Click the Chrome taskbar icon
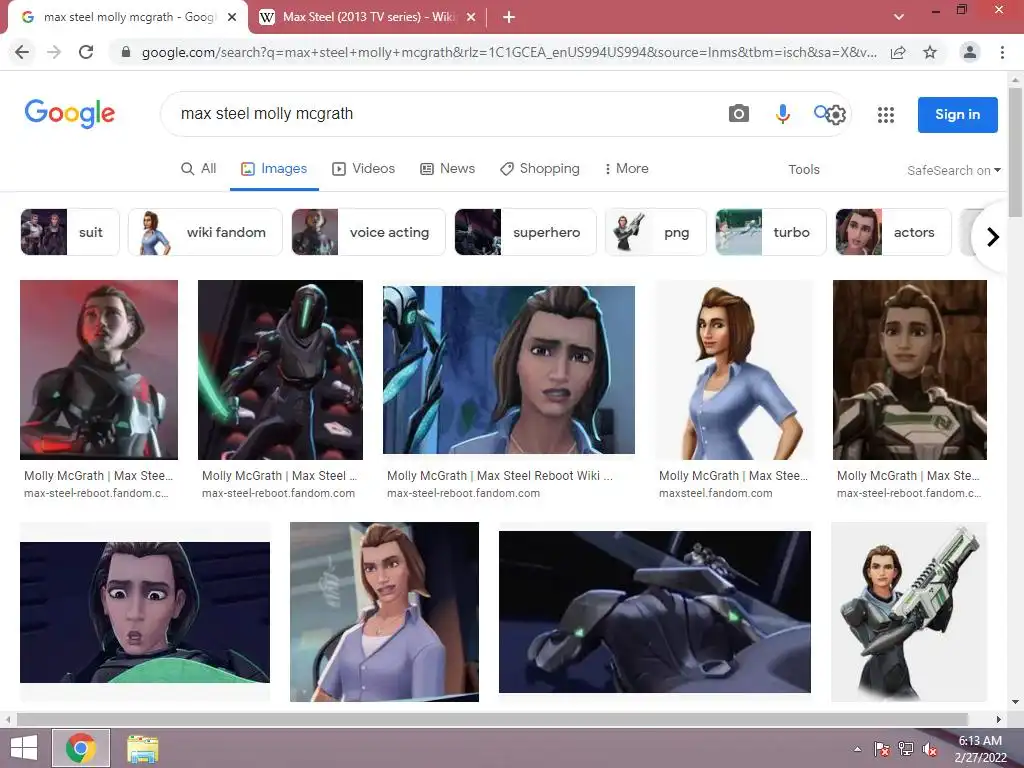 click(81, 748)
